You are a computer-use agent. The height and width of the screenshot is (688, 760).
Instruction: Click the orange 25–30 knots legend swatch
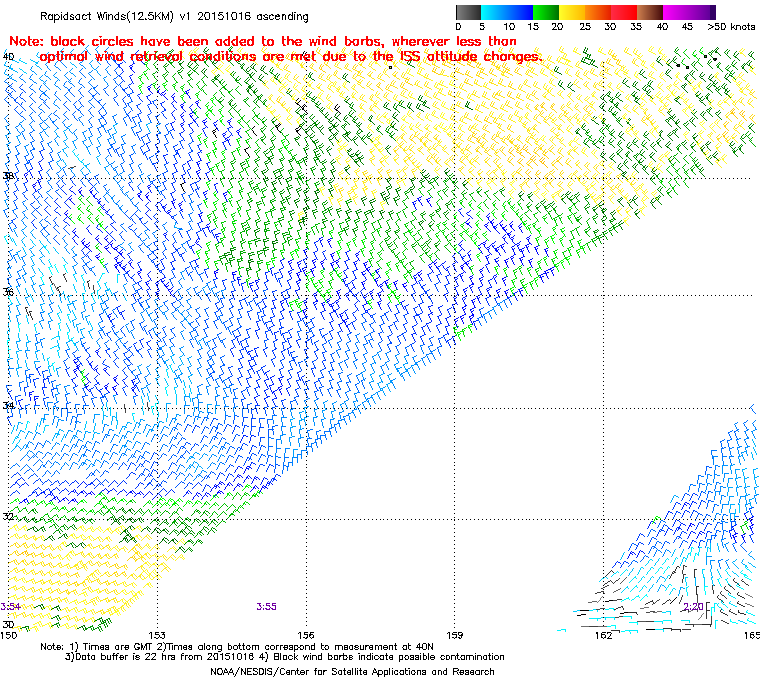599,12
